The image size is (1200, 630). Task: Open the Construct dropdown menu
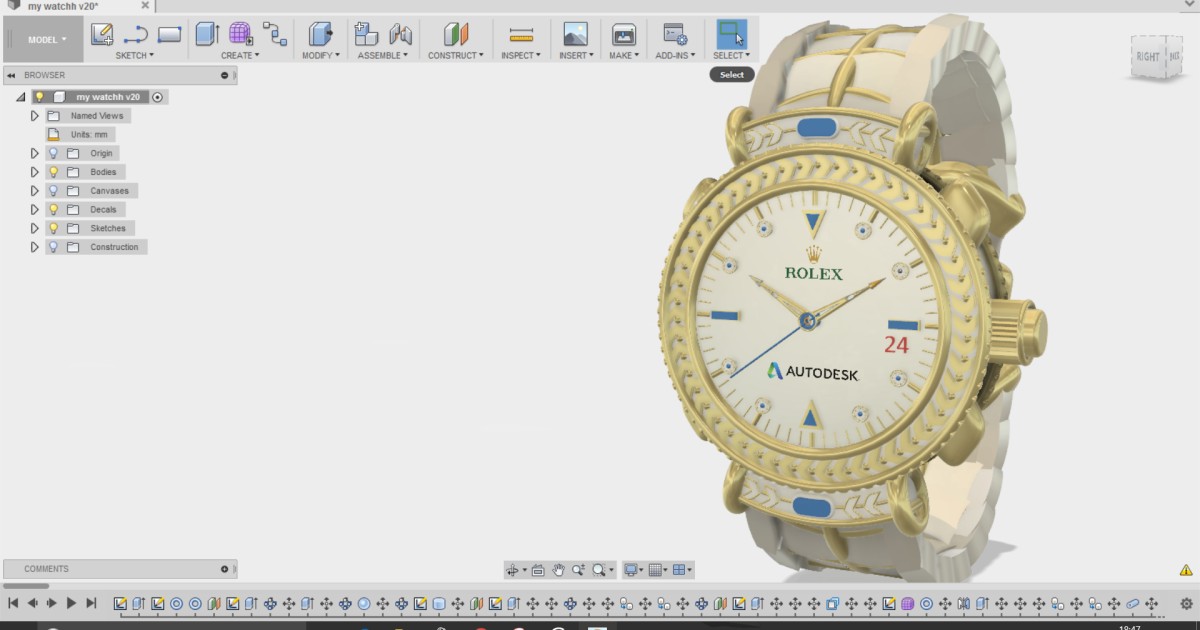pos(456,55)
